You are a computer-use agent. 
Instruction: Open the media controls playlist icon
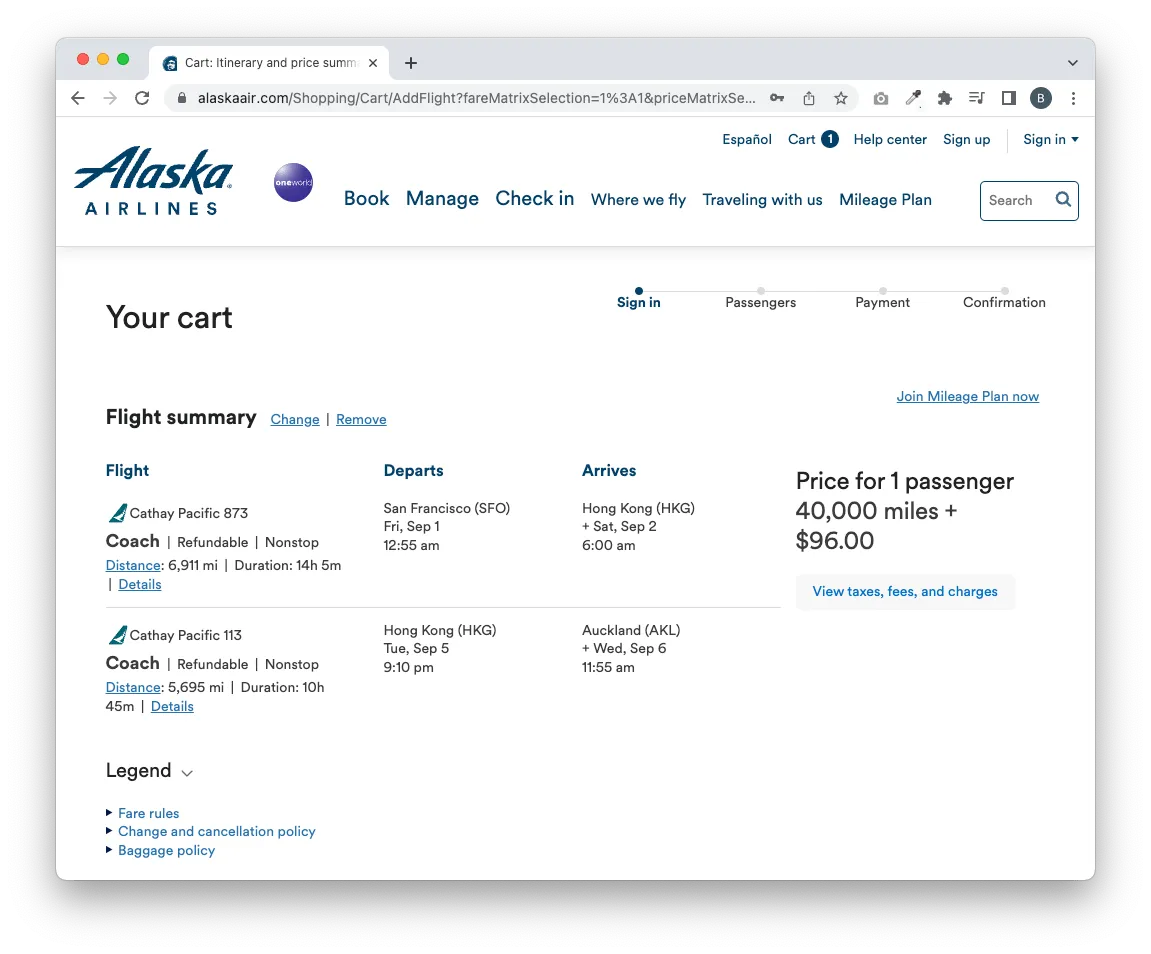pyautogui.click(x=976, y=98)
